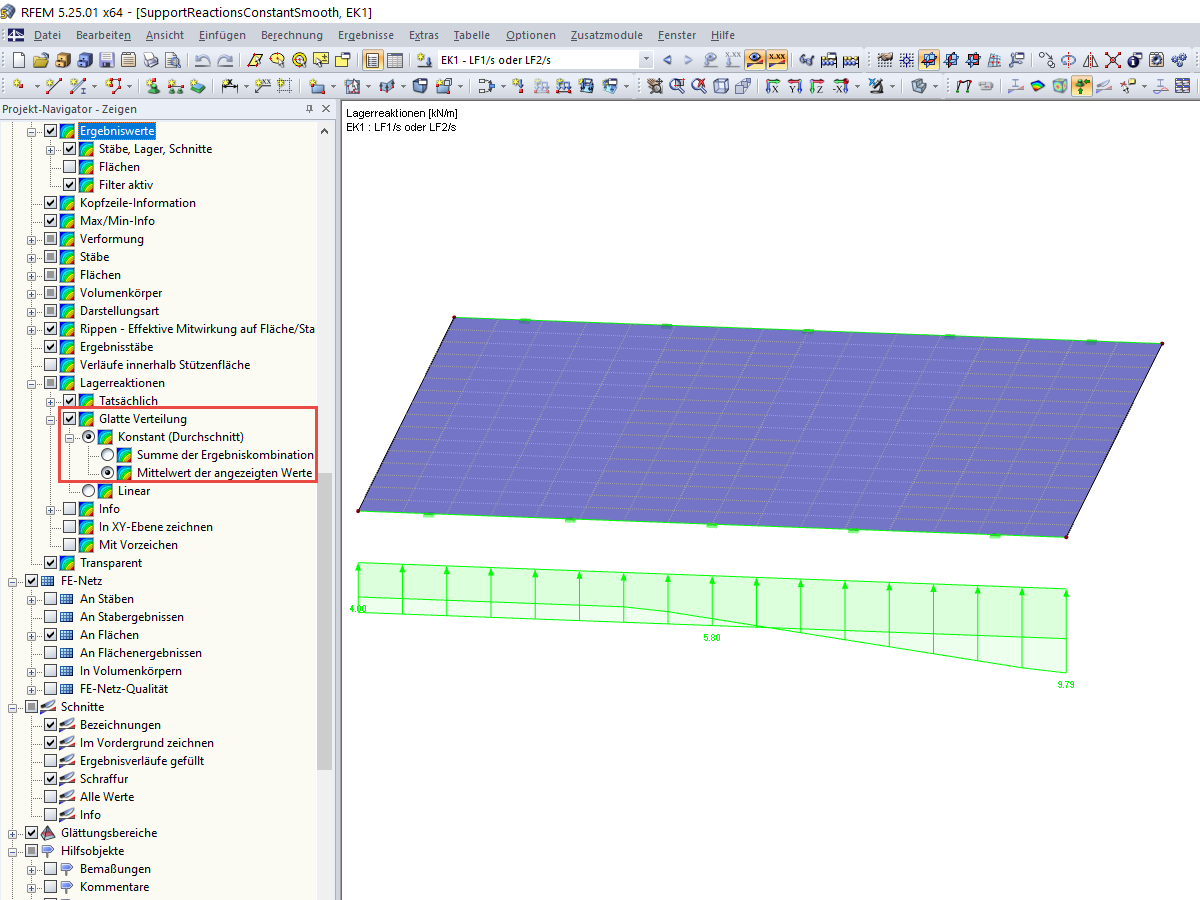Click the Print icon in toolbar
This screenshot has width=1200, height=900.
click(151, 60)
